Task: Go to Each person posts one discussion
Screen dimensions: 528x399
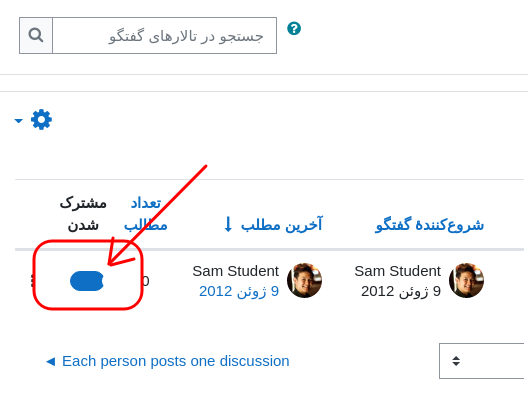Action: tap(176, 361)
